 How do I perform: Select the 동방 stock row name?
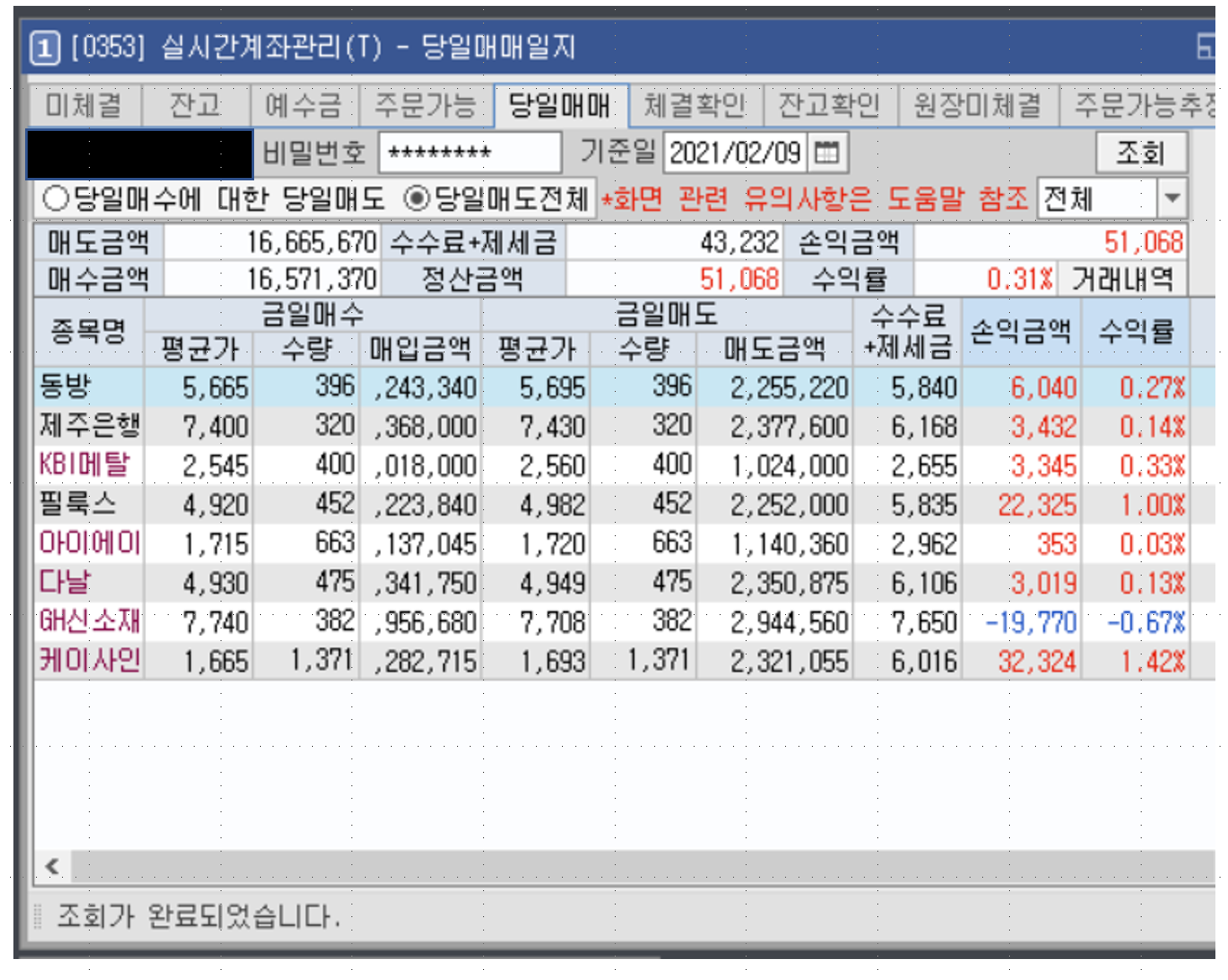coord(65,387)
